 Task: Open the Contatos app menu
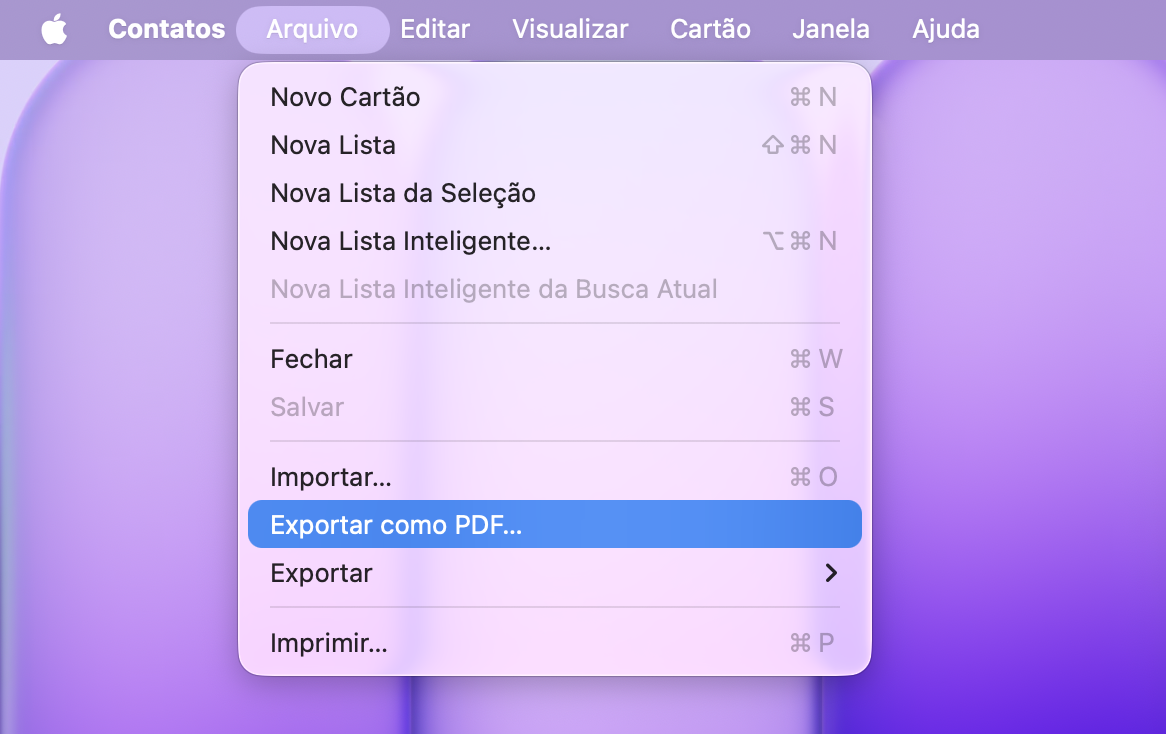pos(167,29)
